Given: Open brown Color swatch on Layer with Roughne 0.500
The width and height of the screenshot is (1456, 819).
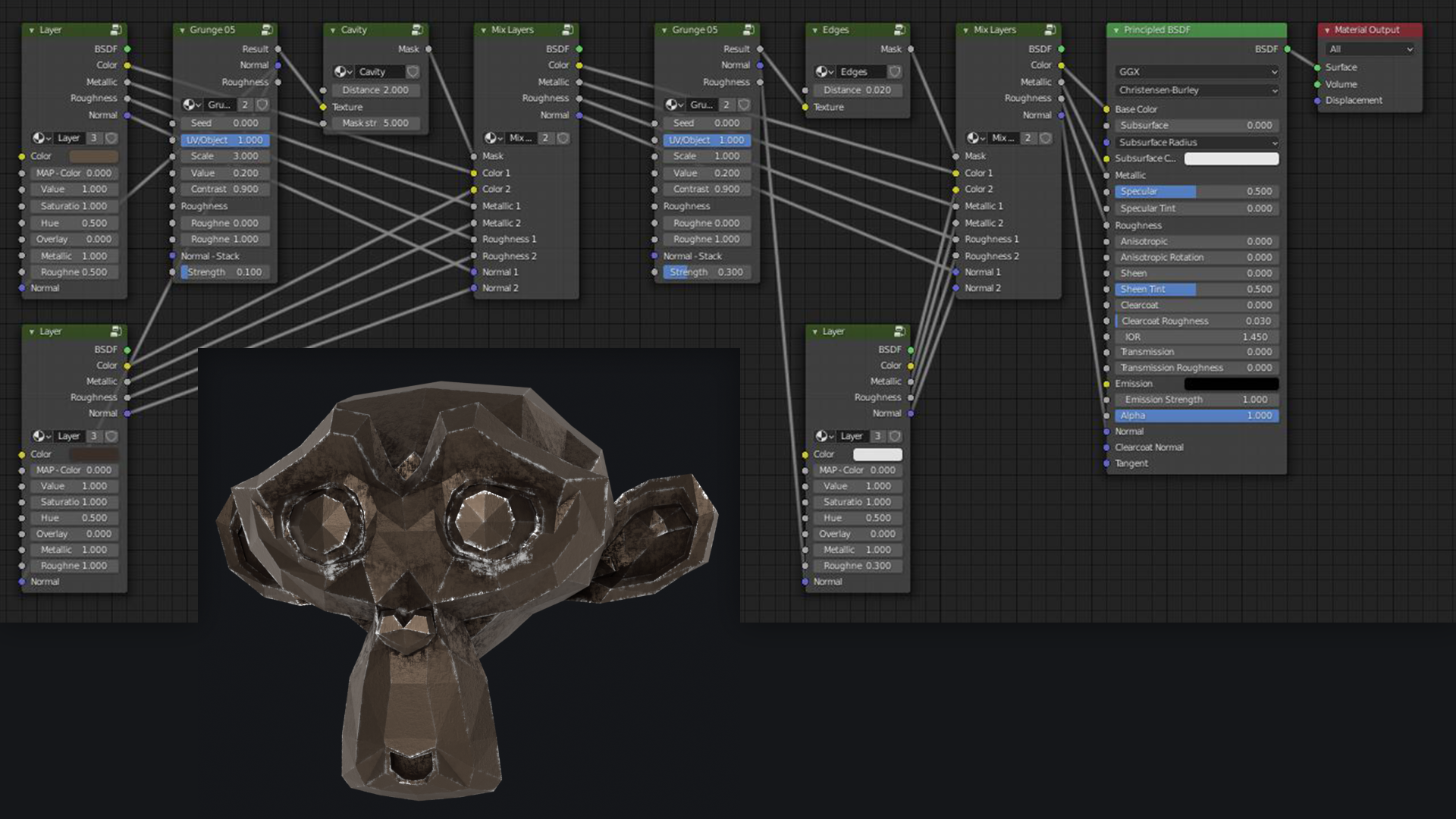Looking at the screenshot, I should 94,157.
